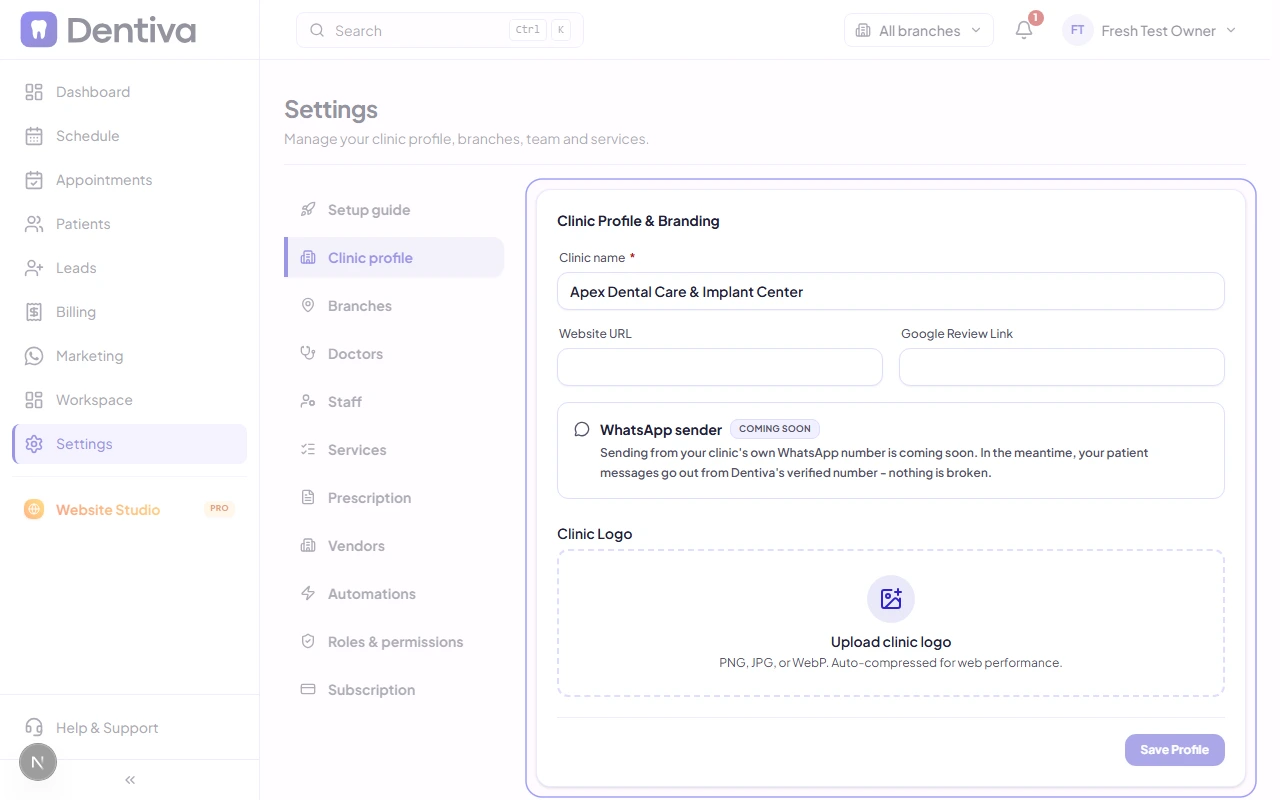The height and width of the screenshot is (800, 1280).
Task: Click the Schedule calendar icon
Action: 34,136
